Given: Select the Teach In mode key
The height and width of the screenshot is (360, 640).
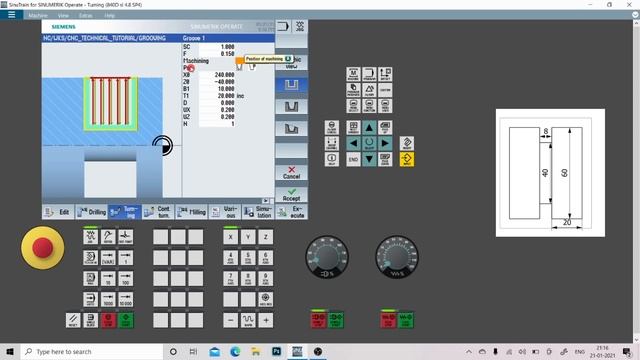Looking at the screenshot, I should click(90, 258).
